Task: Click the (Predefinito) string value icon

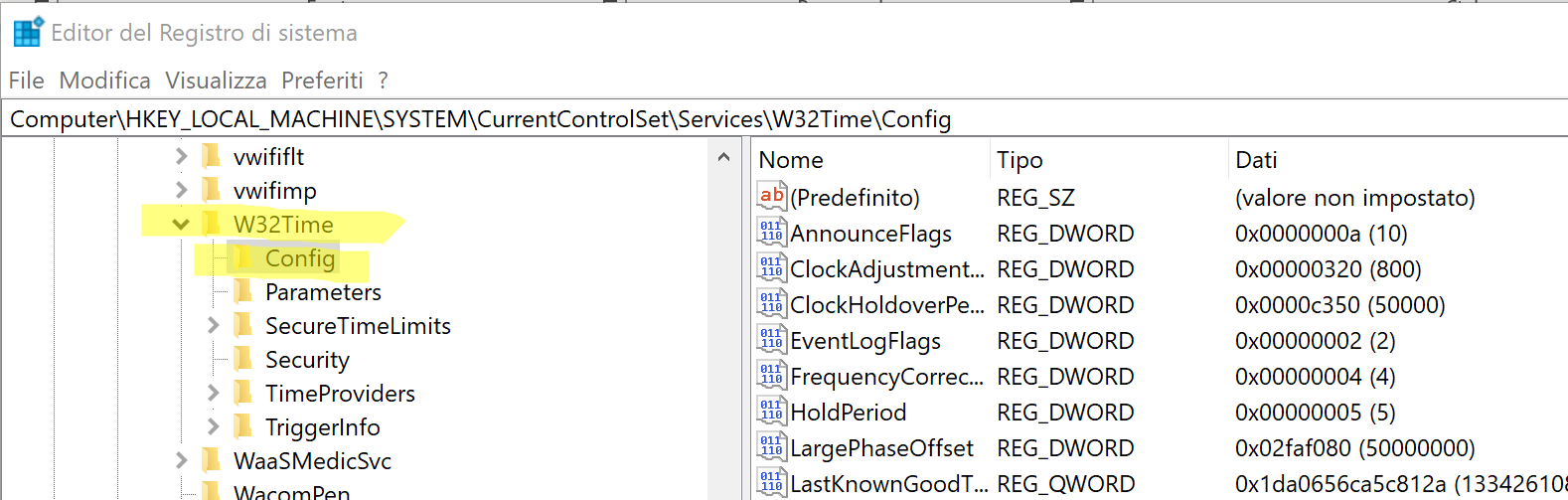Action: 771,197
